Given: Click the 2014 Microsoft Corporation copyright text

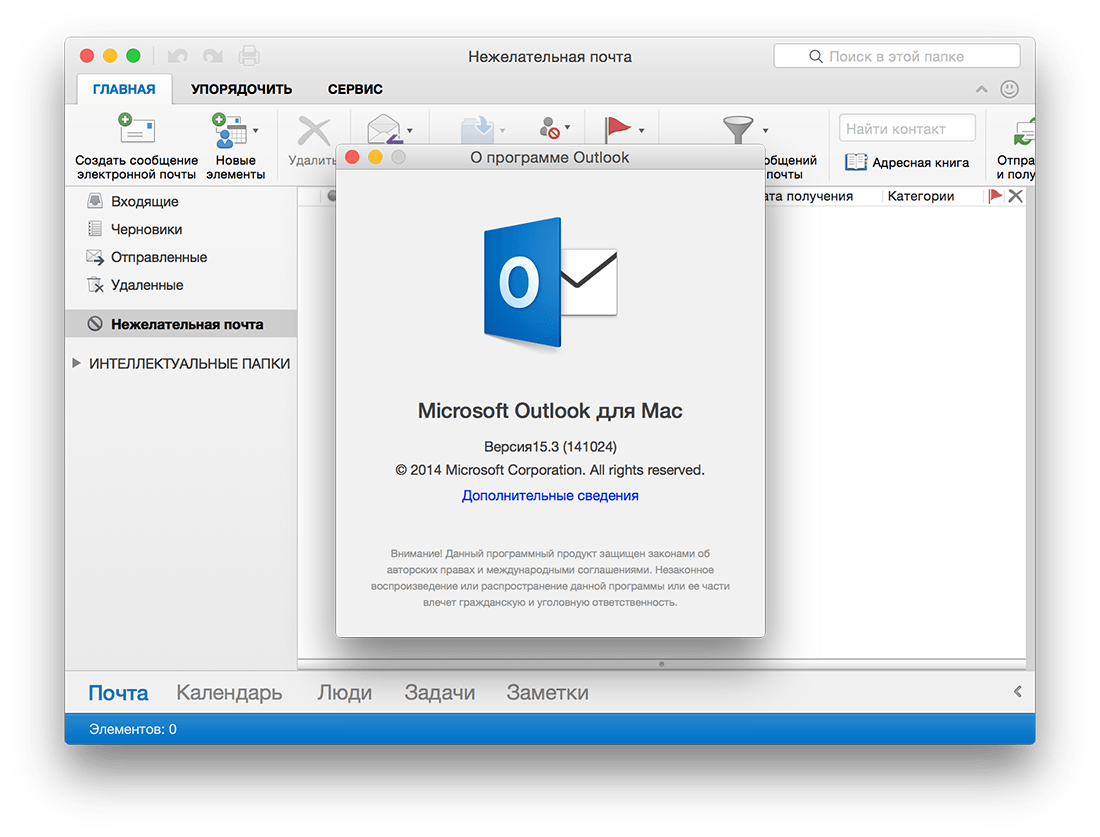Looking at the screenshot, I should (550, 470).
